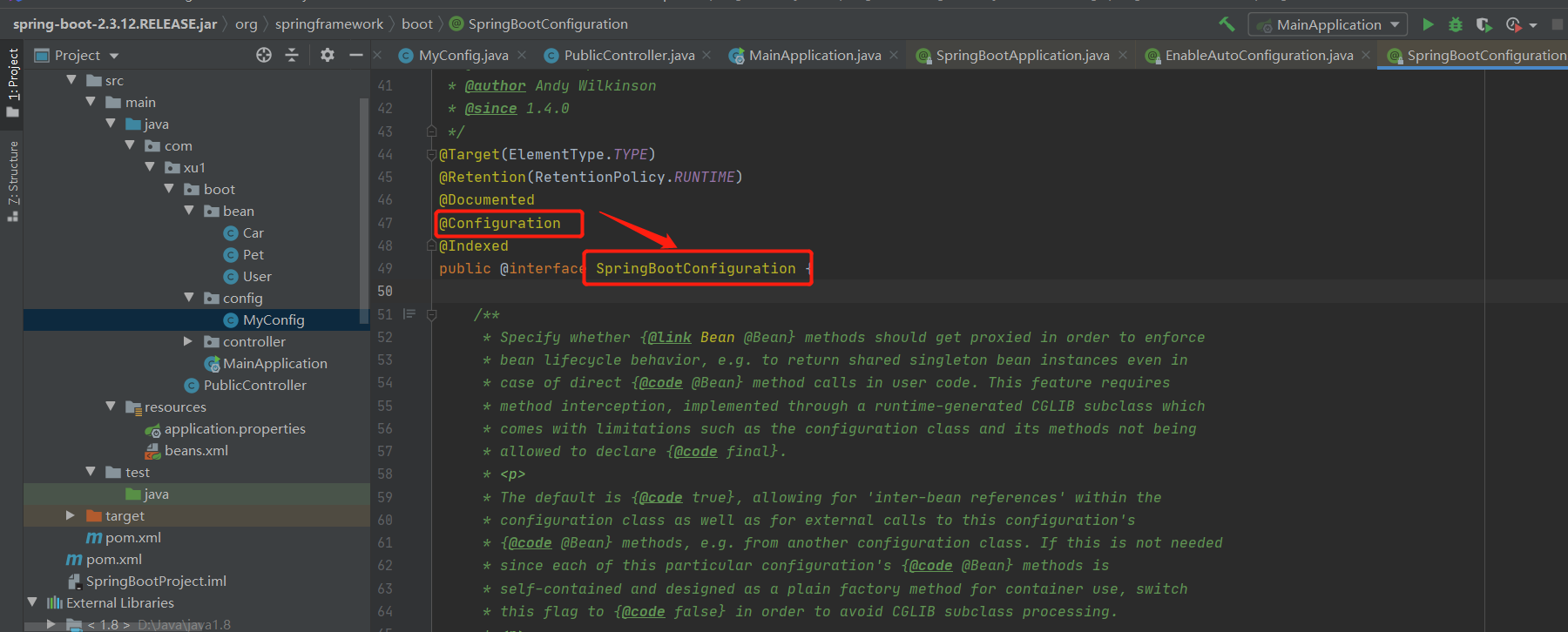Open application.properties in tree
Image resolution: width=1568 pixels, height=632 pixels.
225,428
